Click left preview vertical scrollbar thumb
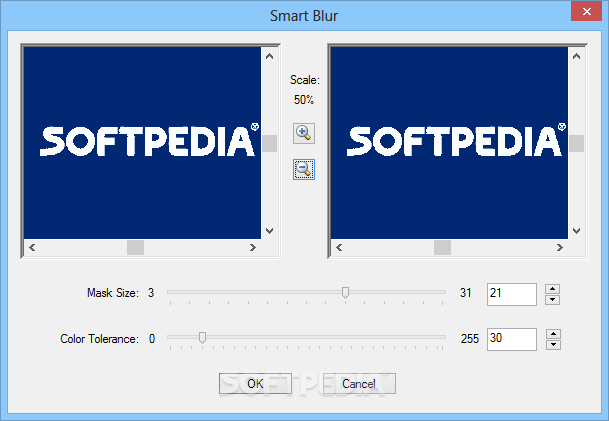 point(270,143)
